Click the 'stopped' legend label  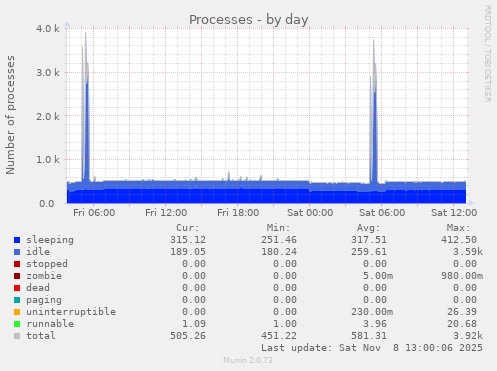pos(47,264)
